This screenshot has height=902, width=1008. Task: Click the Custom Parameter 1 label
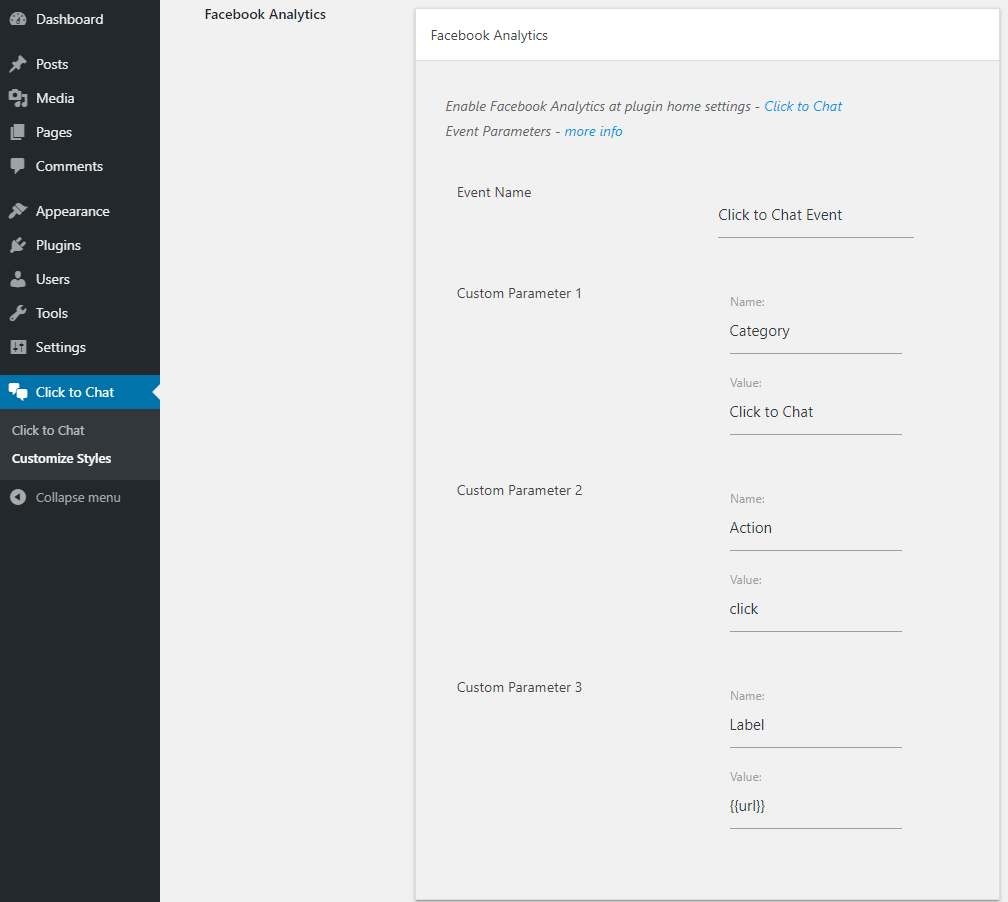click(519, 293)
